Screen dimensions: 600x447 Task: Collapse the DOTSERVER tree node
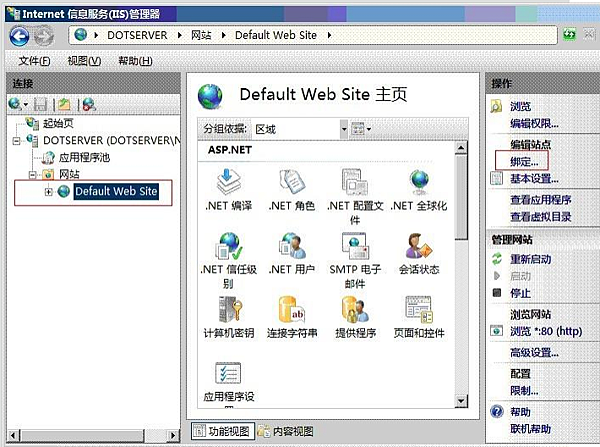[16, 141]
